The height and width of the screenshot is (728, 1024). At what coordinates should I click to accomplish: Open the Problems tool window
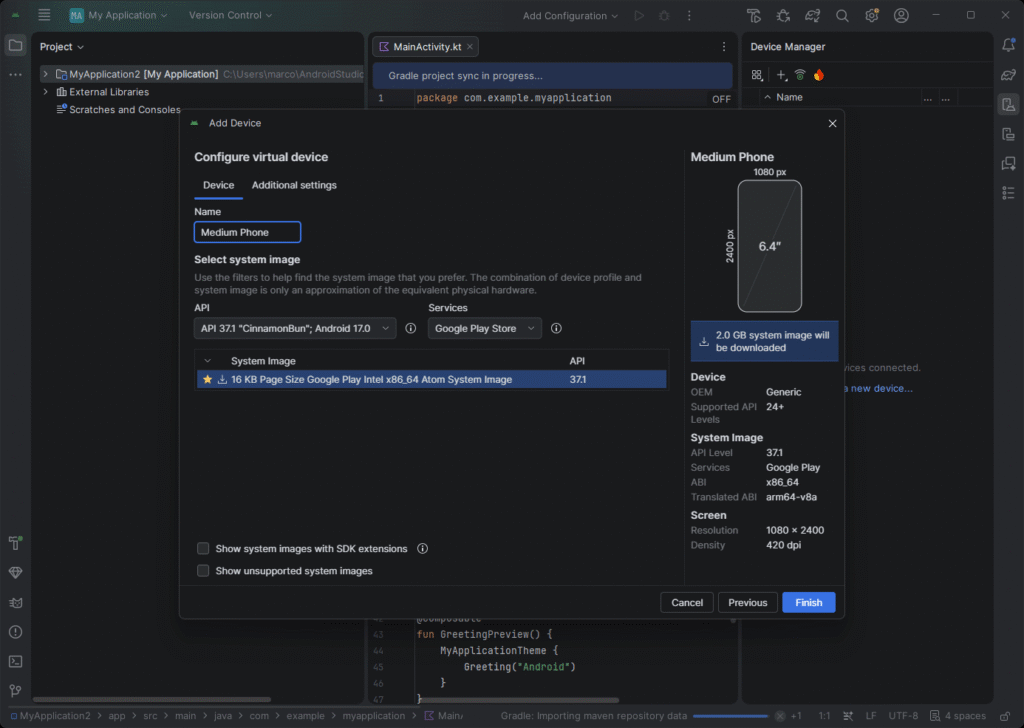(15, 632)
